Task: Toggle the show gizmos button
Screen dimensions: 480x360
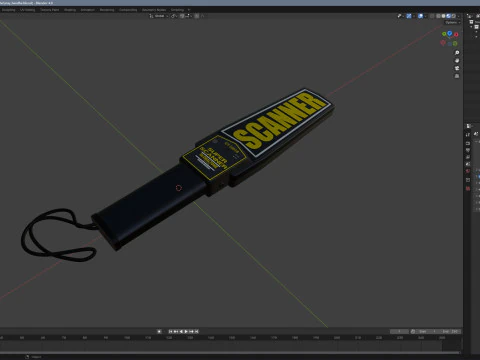Action: pos(409,16)
